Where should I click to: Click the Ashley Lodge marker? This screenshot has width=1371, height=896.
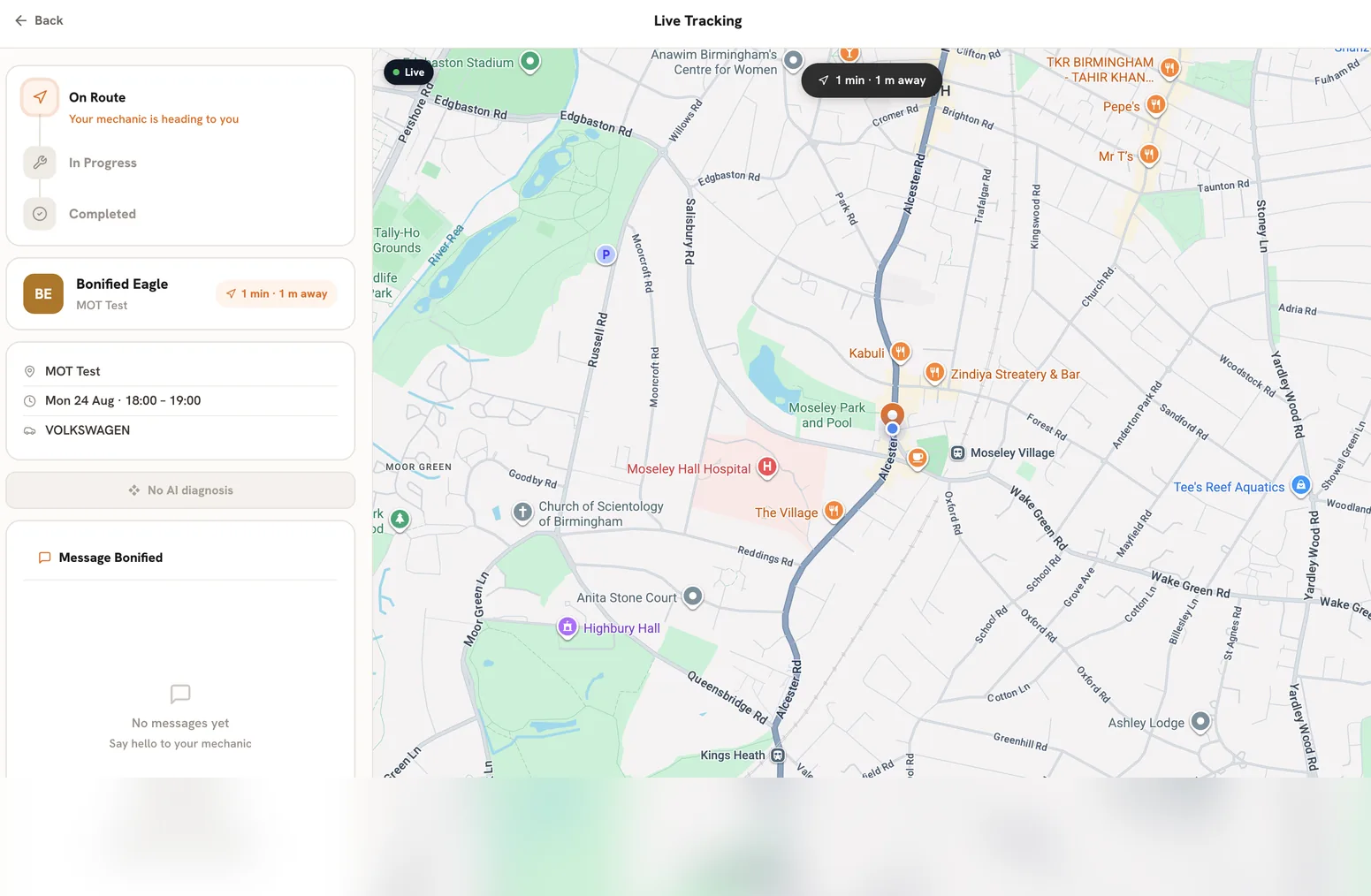coord(1200,721)
